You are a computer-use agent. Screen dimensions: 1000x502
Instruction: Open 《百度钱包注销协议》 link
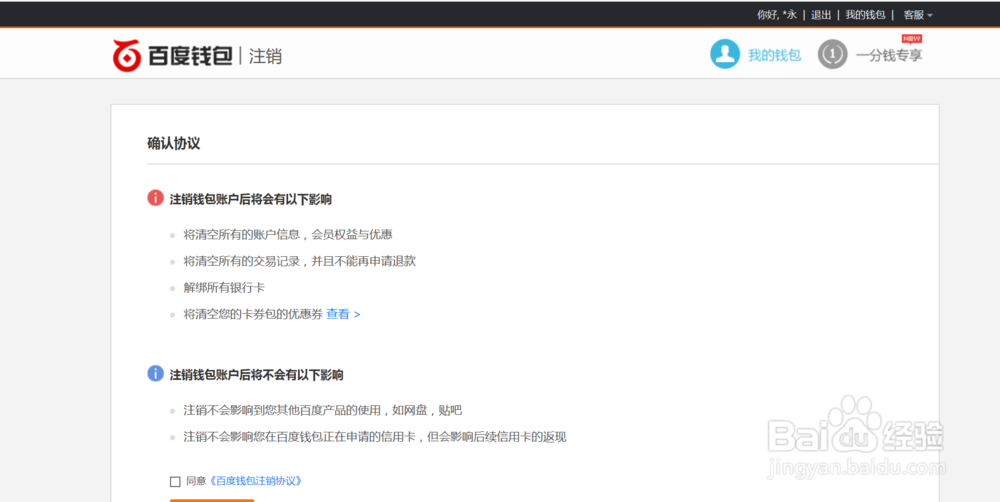255,481
